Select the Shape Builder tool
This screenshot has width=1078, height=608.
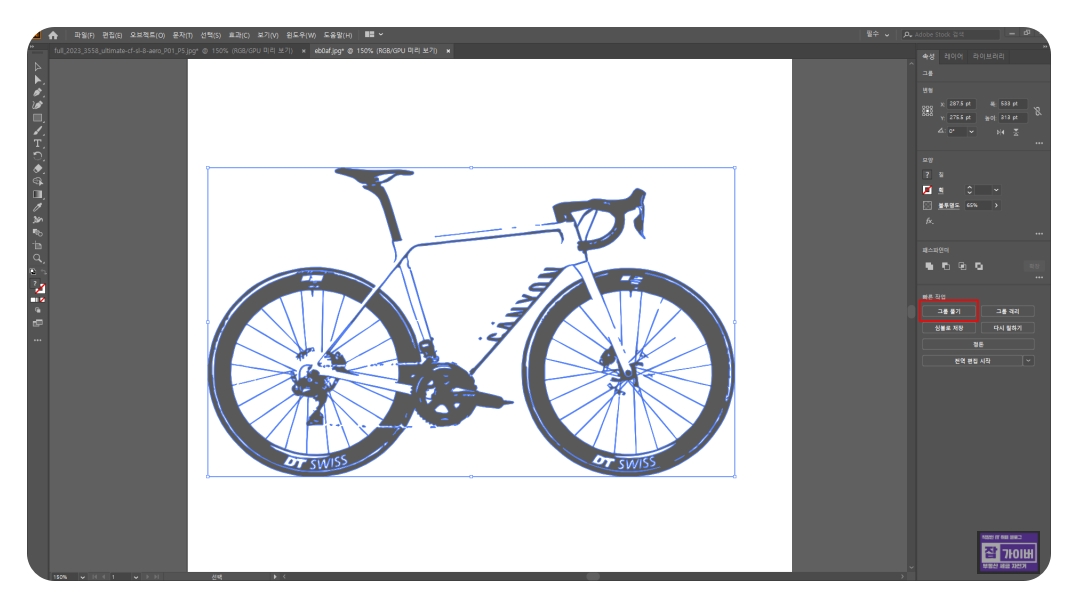(38, 182)
